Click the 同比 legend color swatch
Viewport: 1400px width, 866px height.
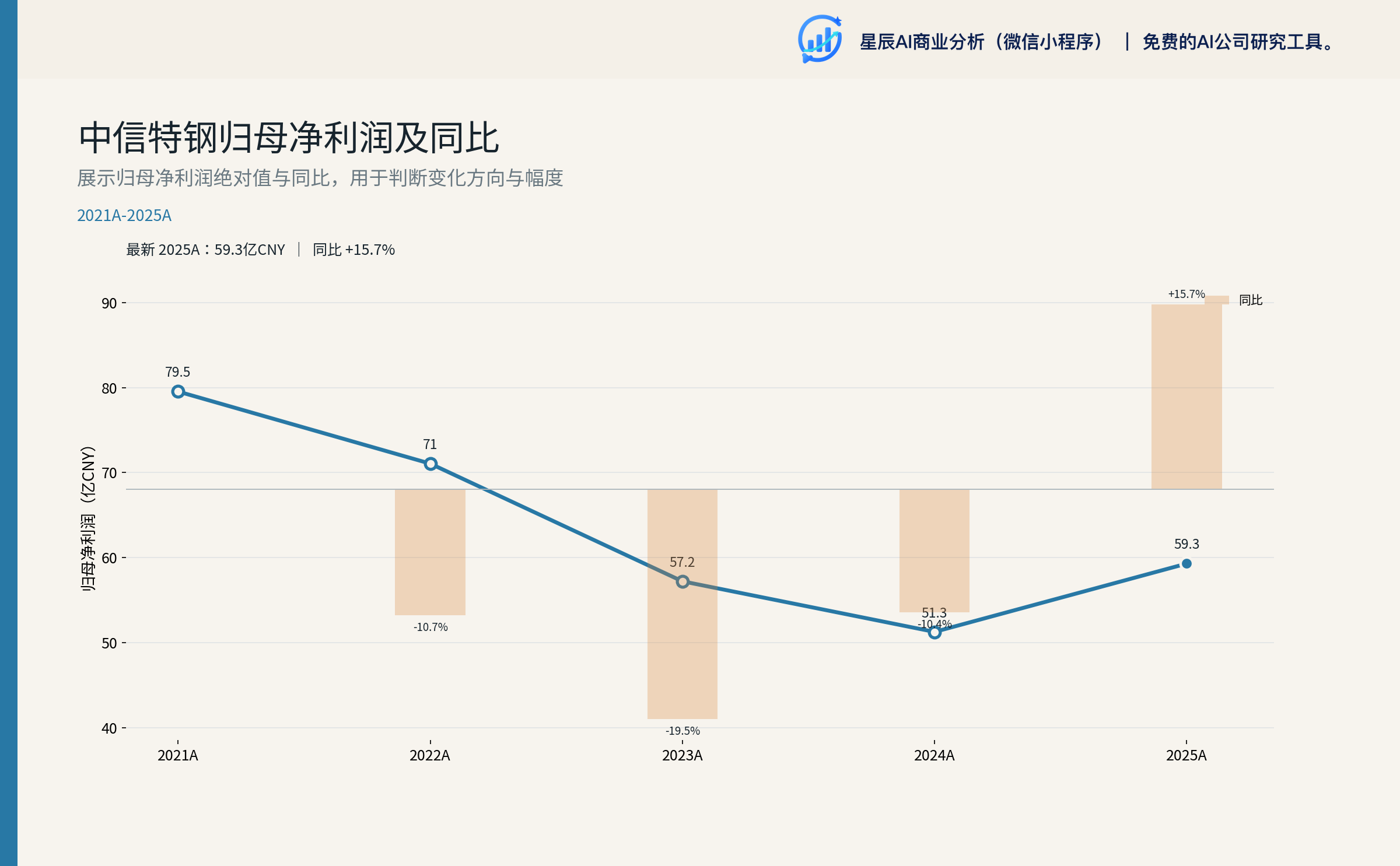click(1217, 300)
